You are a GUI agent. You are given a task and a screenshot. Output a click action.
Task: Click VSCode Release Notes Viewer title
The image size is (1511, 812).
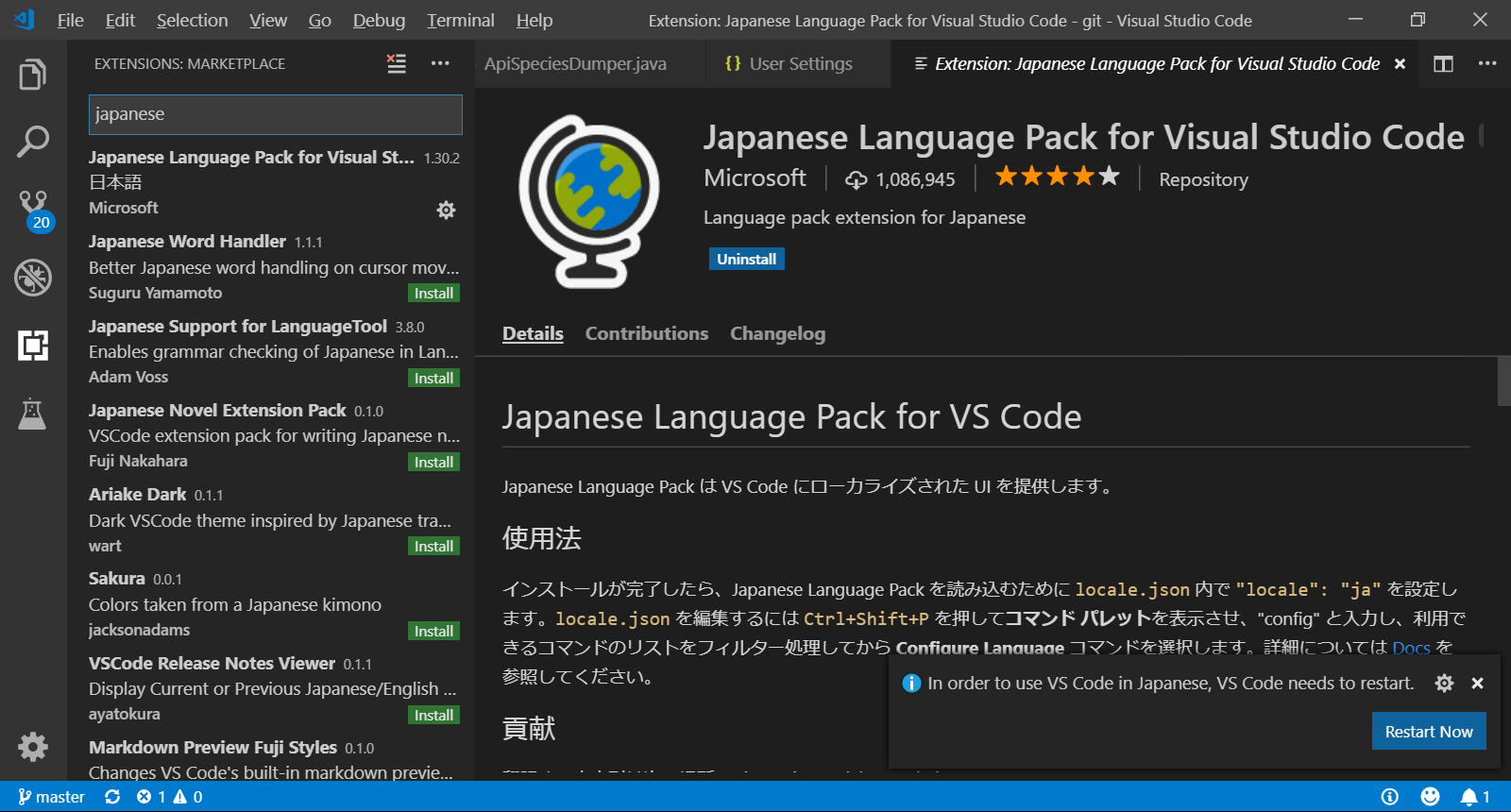click(212, 664)
